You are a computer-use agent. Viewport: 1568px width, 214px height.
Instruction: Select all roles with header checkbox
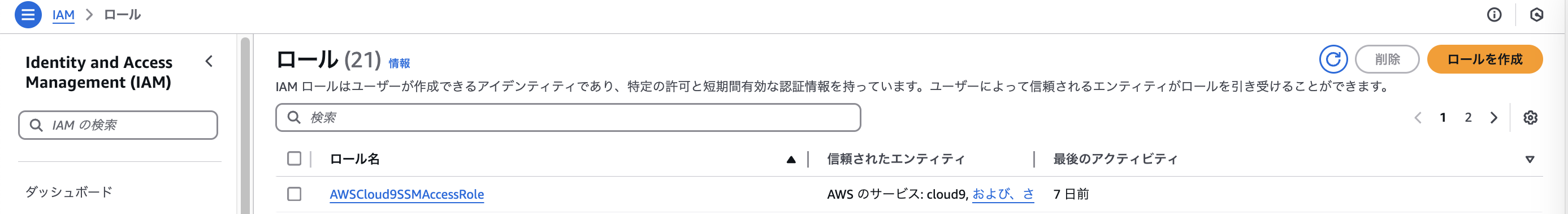click(294, 159)
